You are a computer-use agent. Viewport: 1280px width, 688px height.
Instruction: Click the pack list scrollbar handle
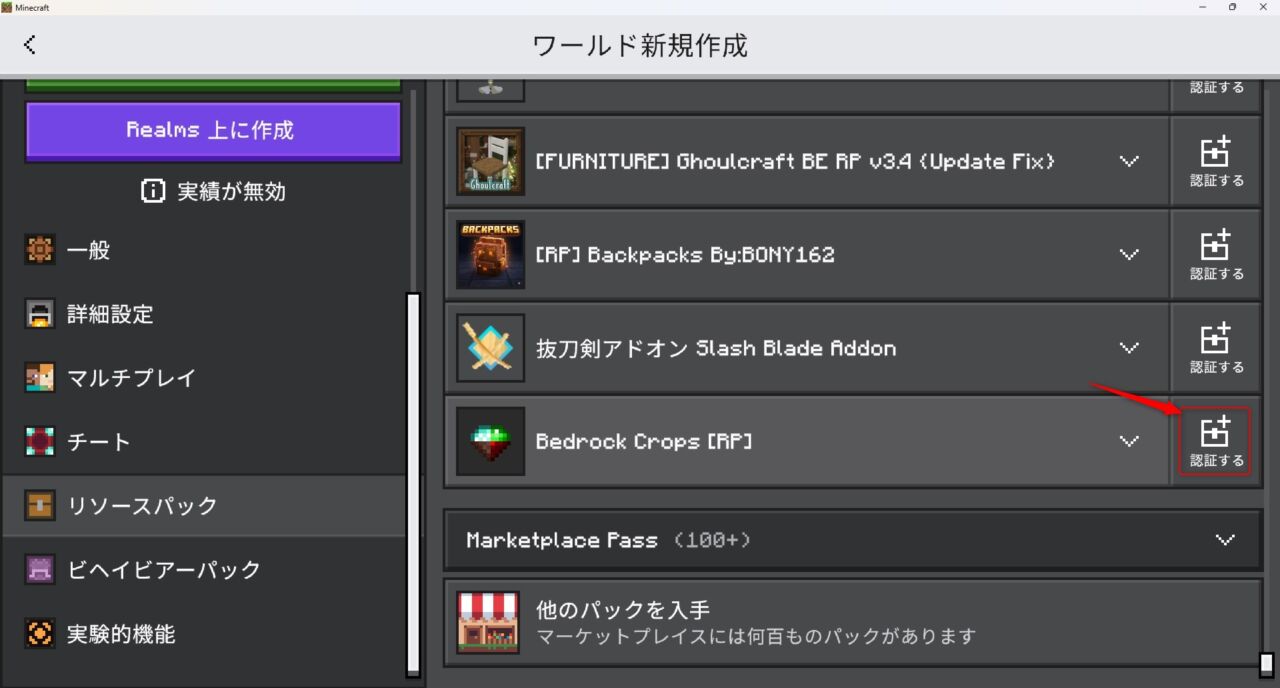tap(1266, 665)
